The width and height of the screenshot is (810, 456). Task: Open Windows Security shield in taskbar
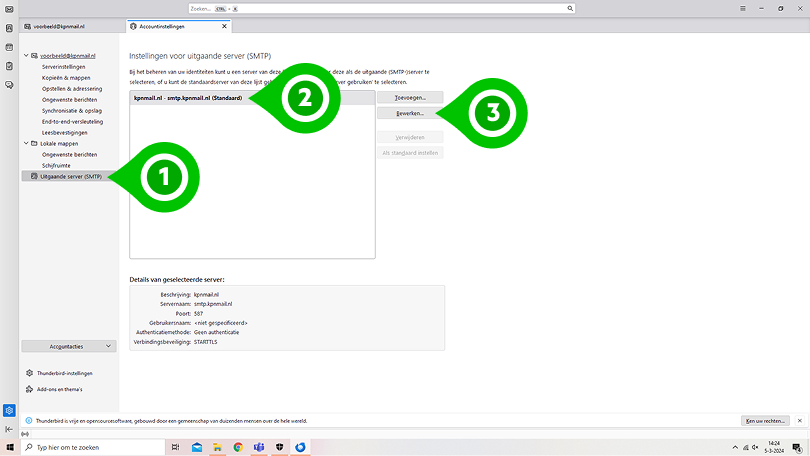279,447
